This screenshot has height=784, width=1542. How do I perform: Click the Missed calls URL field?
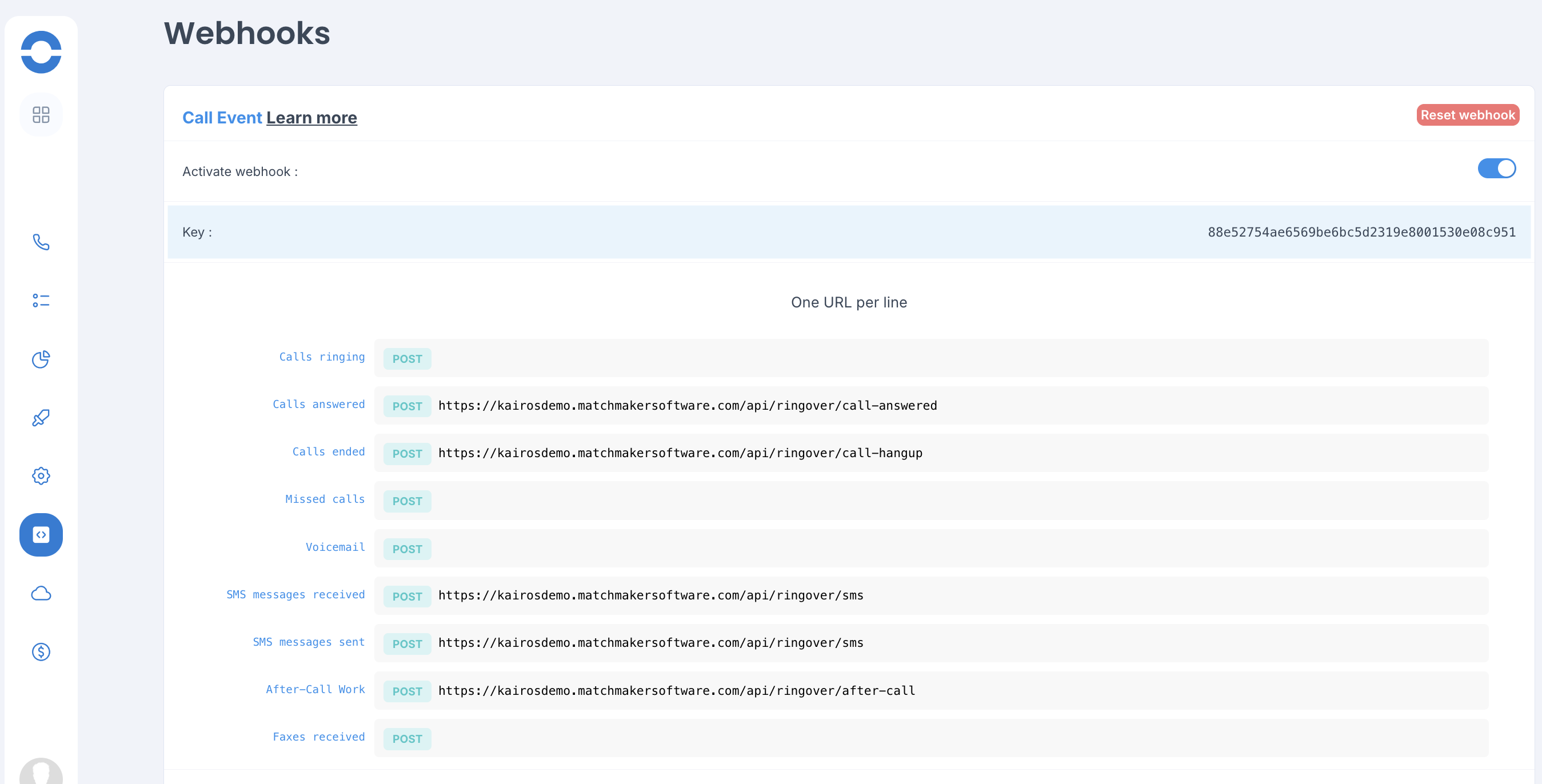click(931, 501)
